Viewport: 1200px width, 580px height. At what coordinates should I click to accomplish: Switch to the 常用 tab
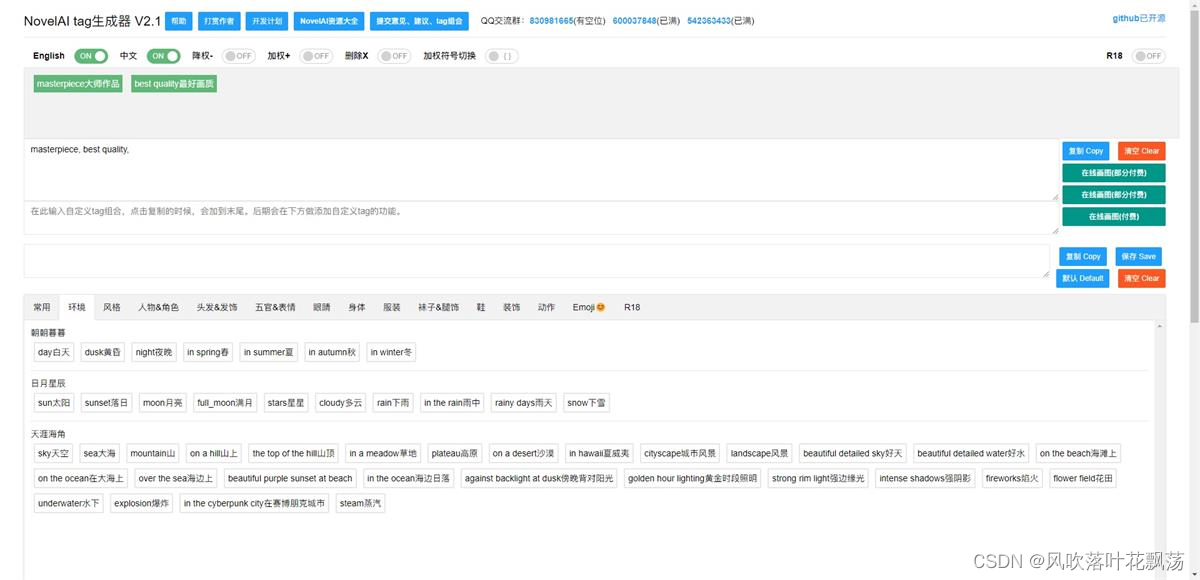(42, 307)
